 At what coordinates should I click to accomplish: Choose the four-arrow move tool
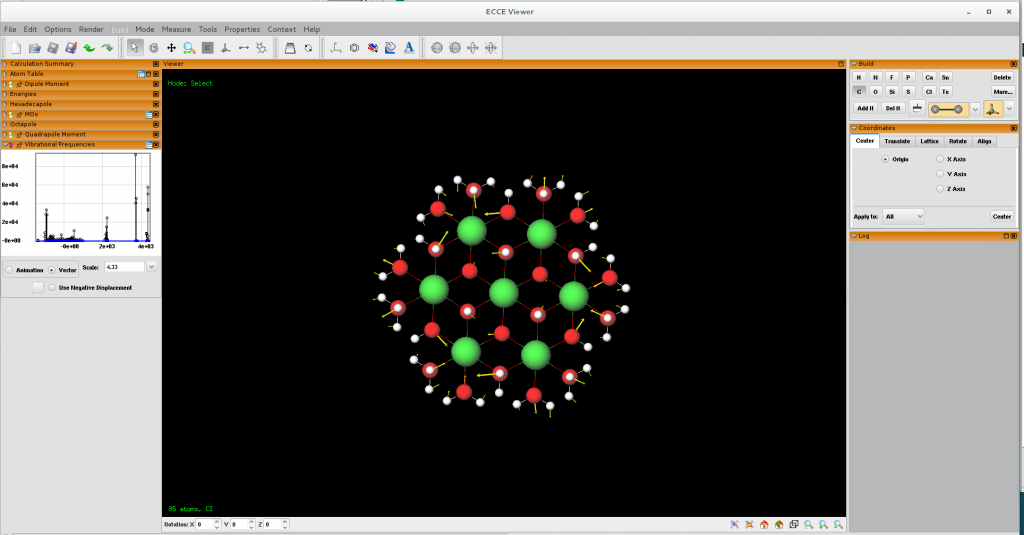pos(171,47)
